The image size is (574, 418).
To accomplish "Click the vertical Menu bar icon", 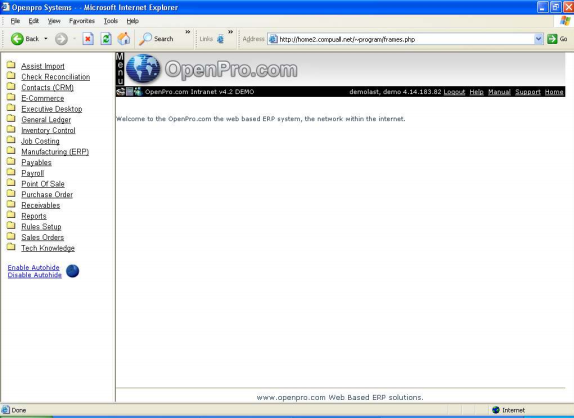I will pyautogui.click(x=120, y=69).
